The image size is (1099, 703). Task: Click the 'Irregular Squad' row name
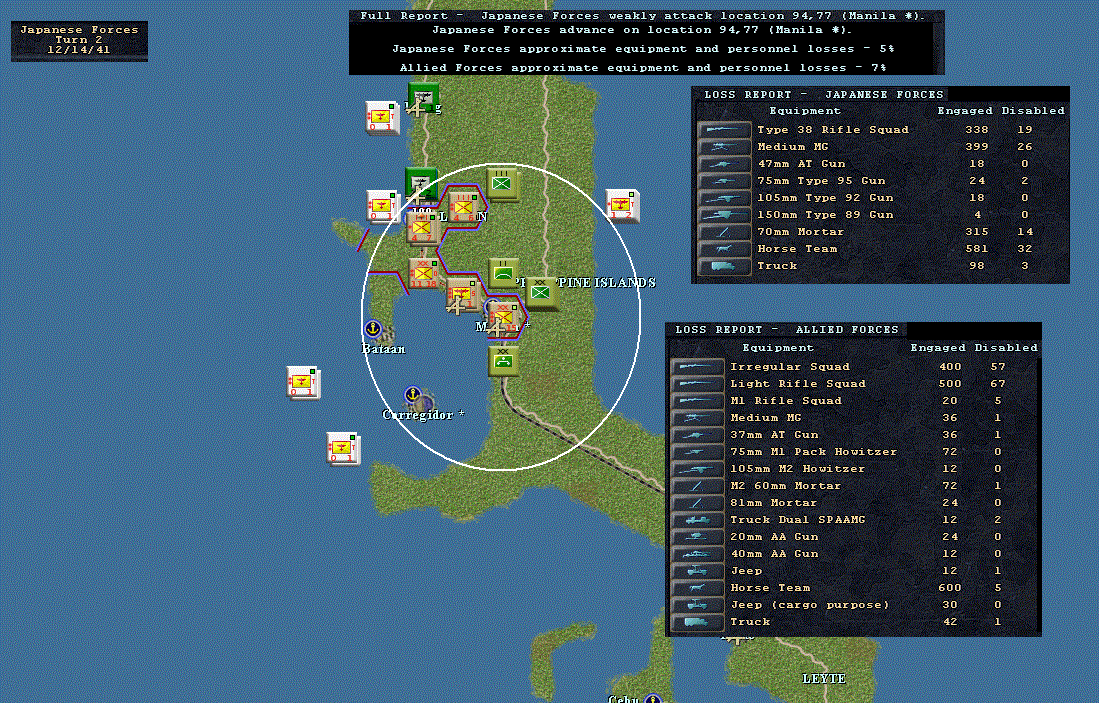point(790,367)
